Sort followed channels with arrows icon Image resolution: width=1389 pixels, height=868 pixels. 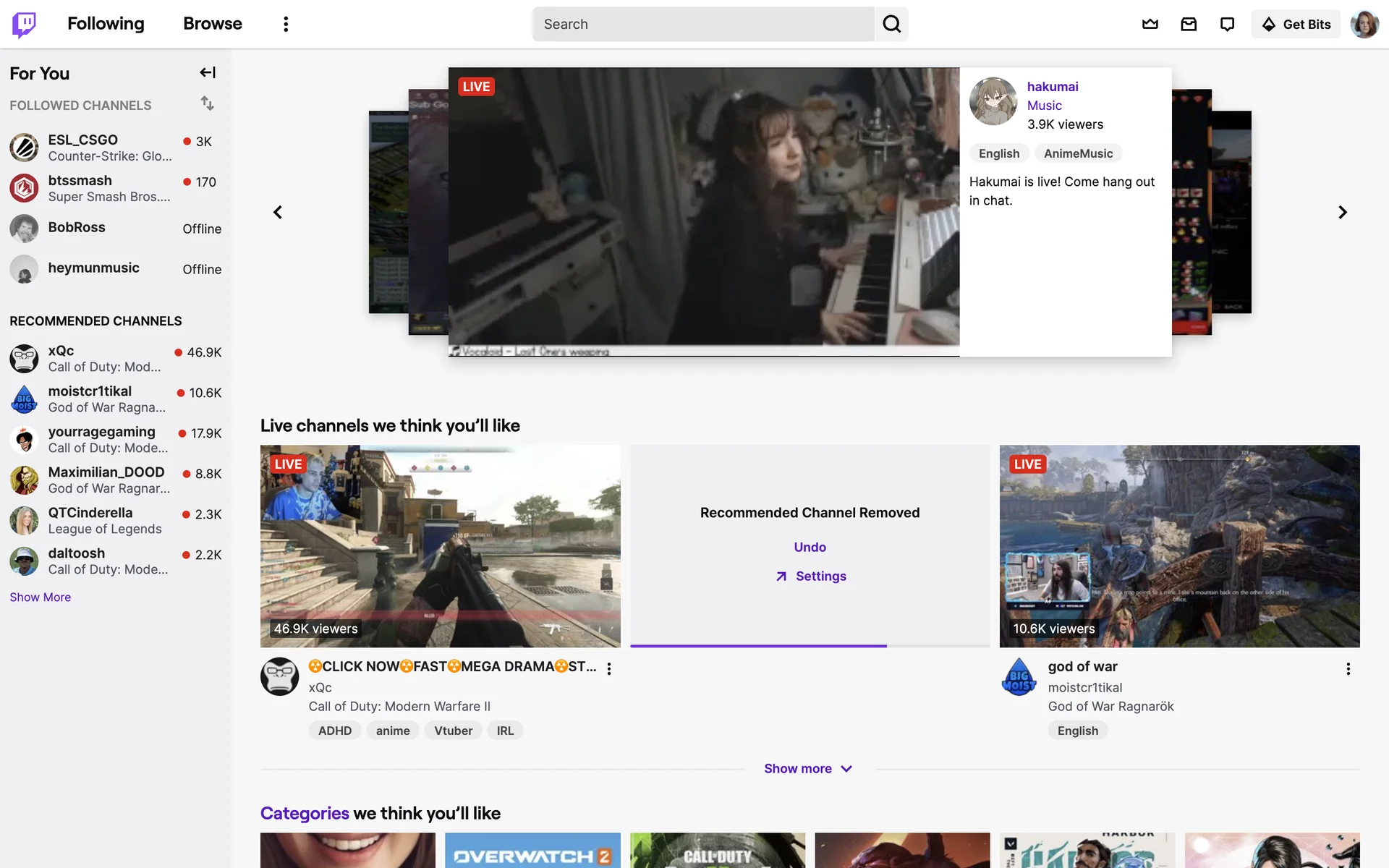pos(208,103)
